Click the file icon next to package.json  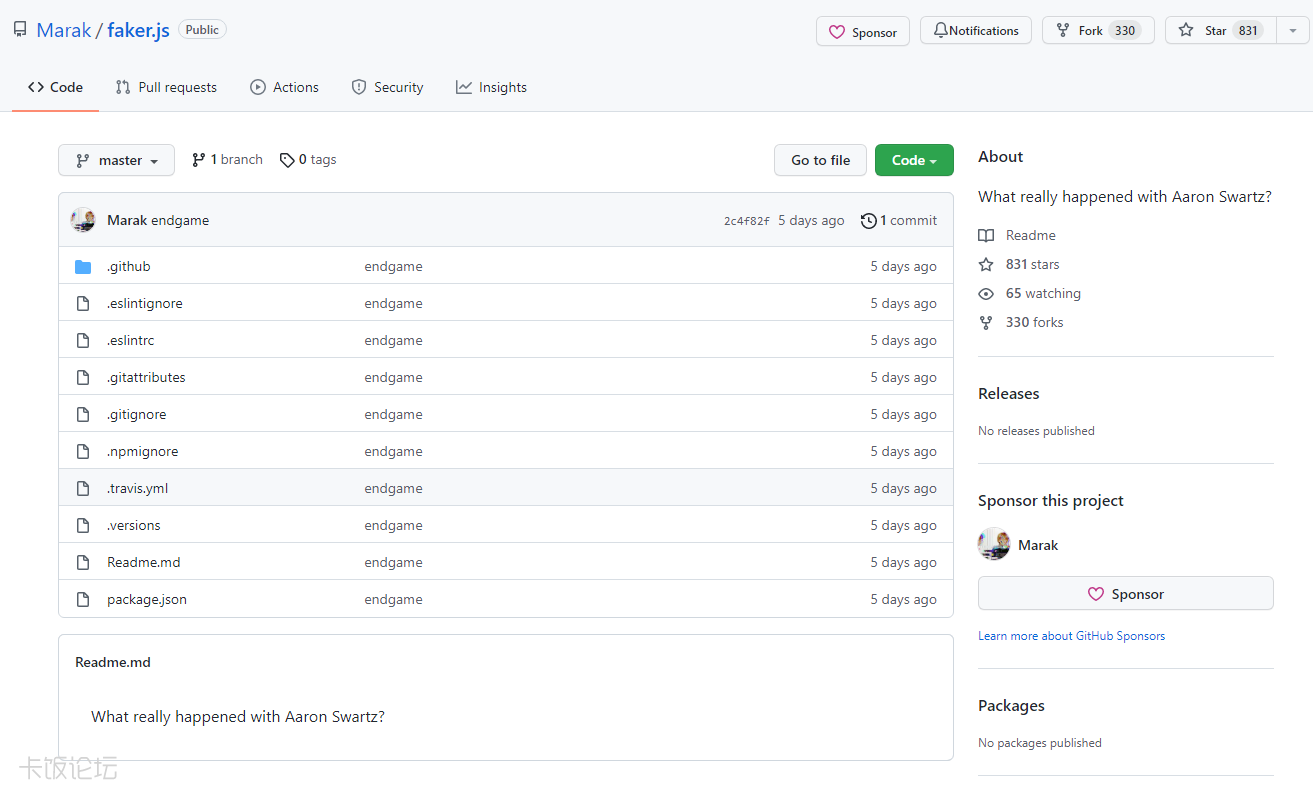click(x=83, y=600)
